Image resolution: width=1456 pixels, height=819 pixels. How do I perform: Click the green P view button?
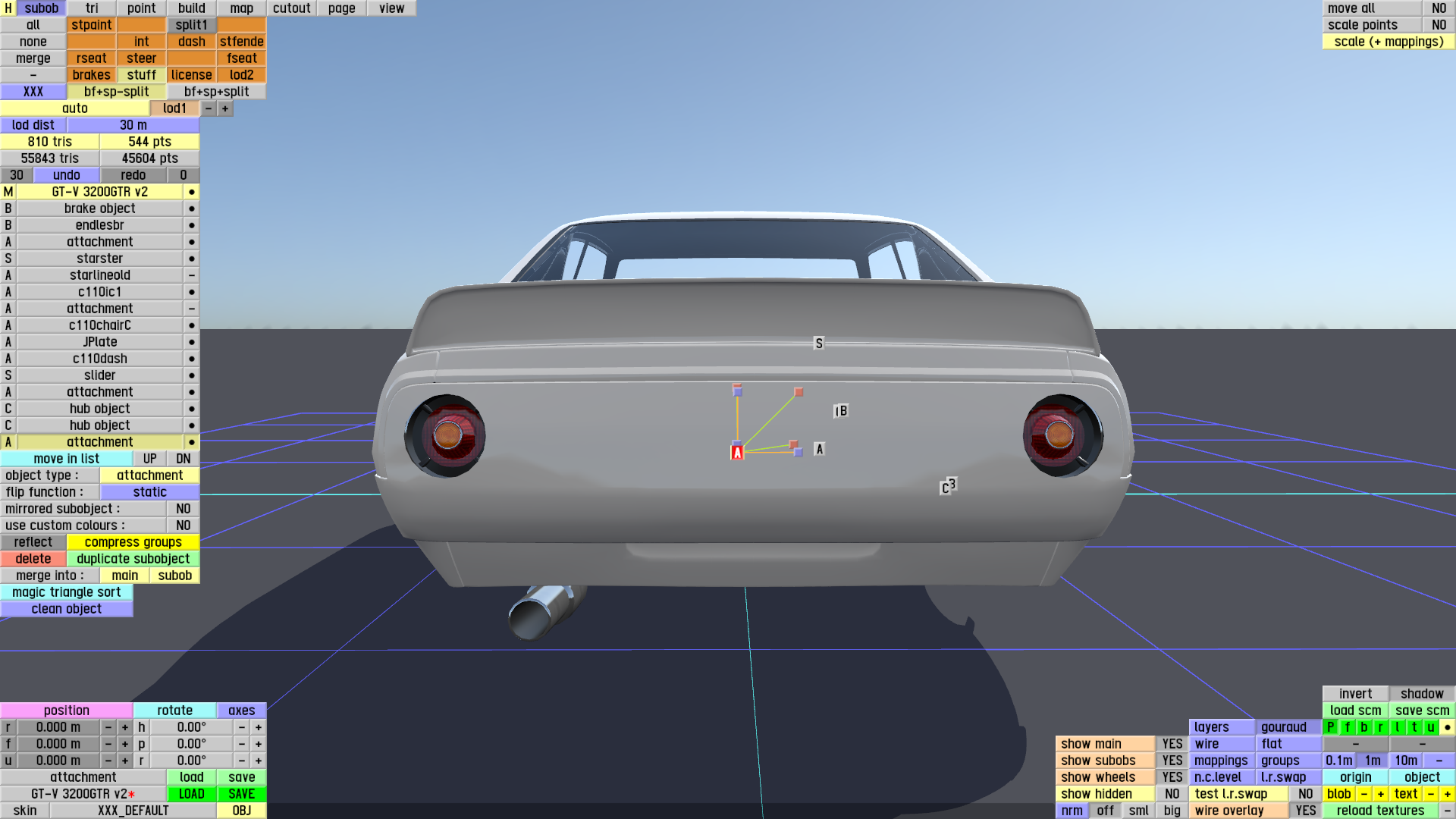1331,727
